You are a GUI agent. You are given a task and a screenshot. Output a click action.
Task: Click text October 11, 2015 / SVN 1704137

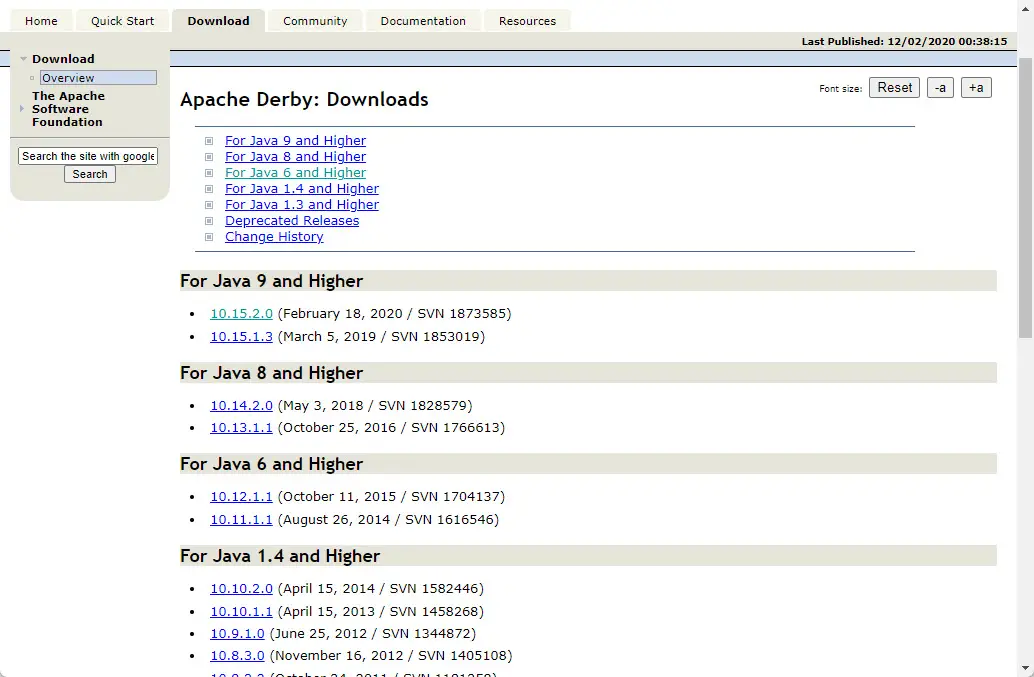(391, 497)
